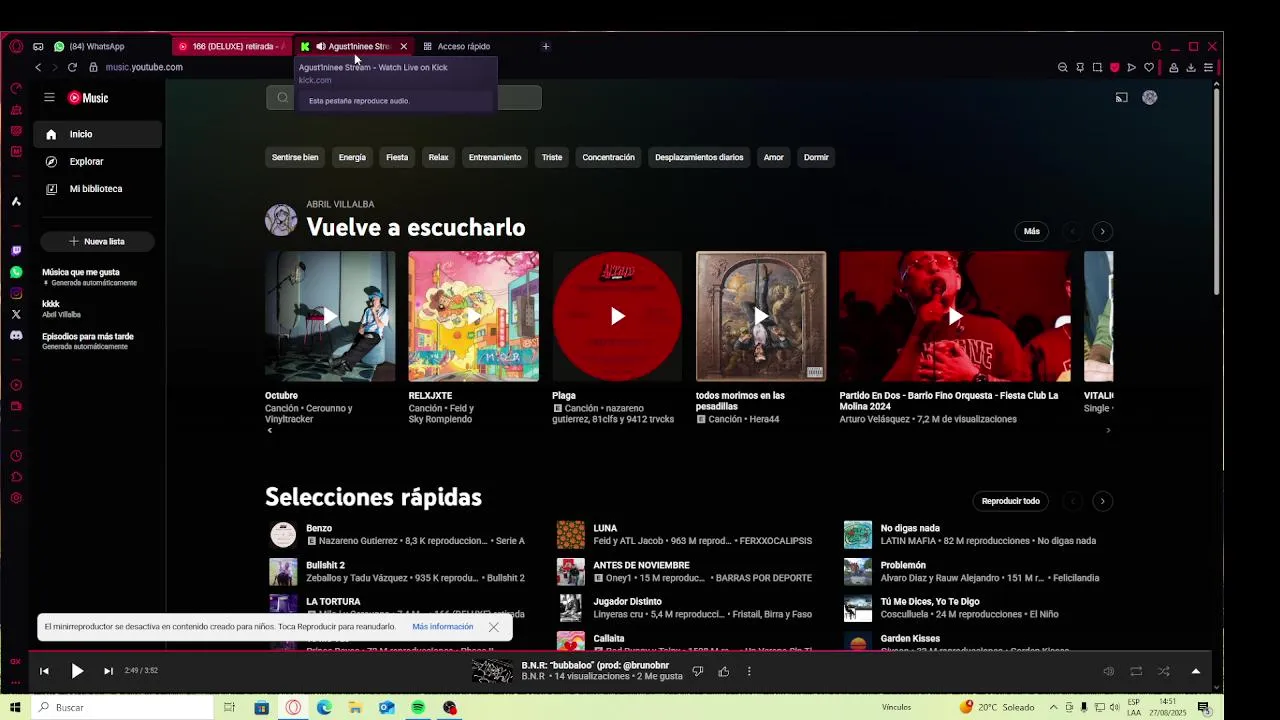Reload the page with the refresh icon
1280x720 pixels.
pos(72,67)
